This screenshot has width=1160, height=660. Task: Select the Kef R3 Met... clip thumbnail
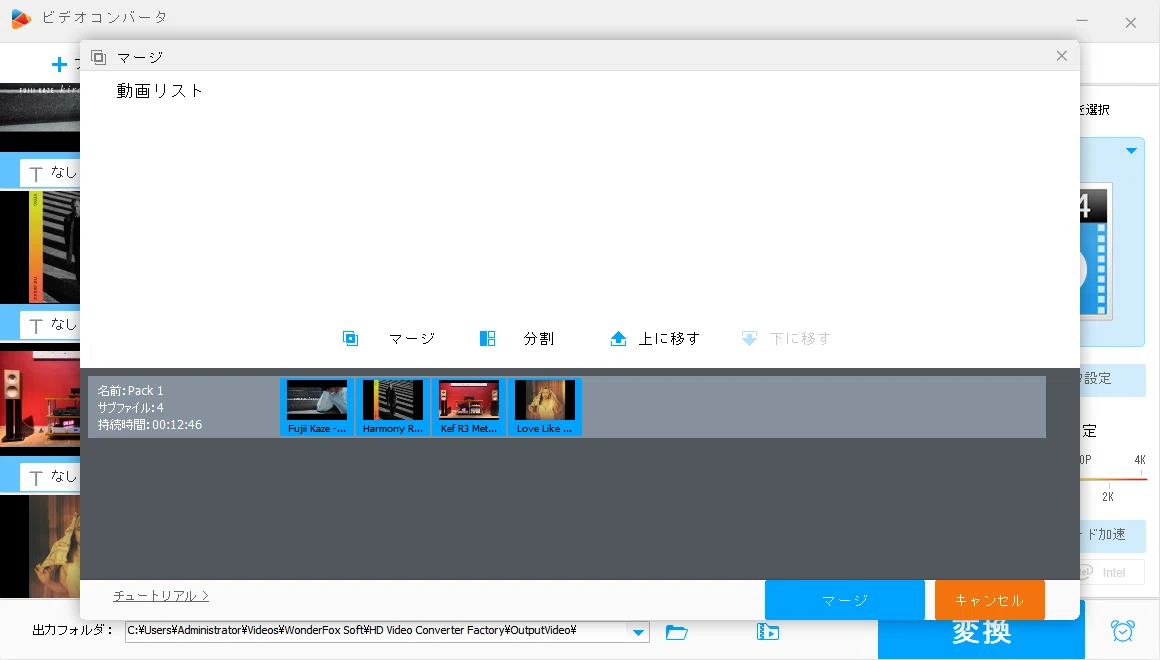(x=469, y=407)
